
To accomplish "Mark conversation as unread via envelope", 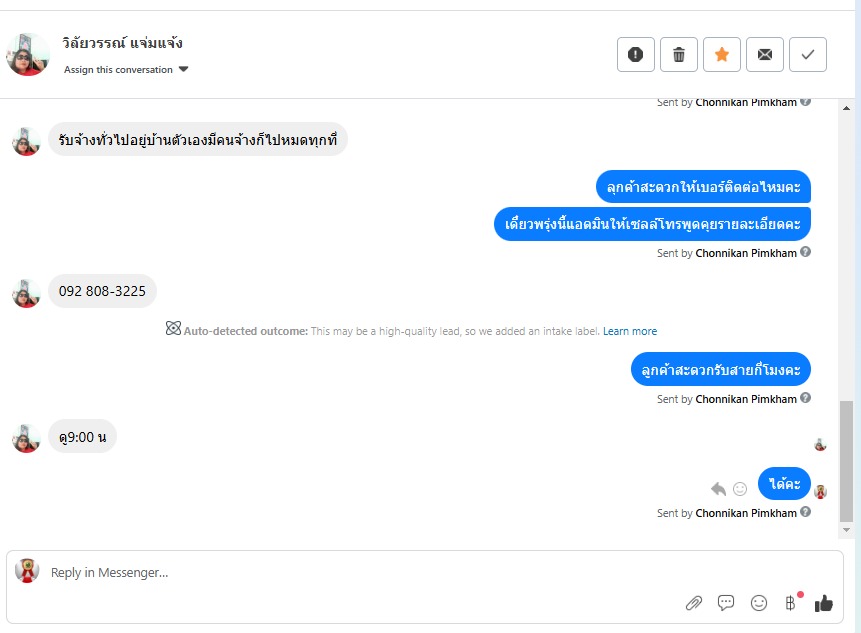I will pyautogui.click(x=765, y=55).
